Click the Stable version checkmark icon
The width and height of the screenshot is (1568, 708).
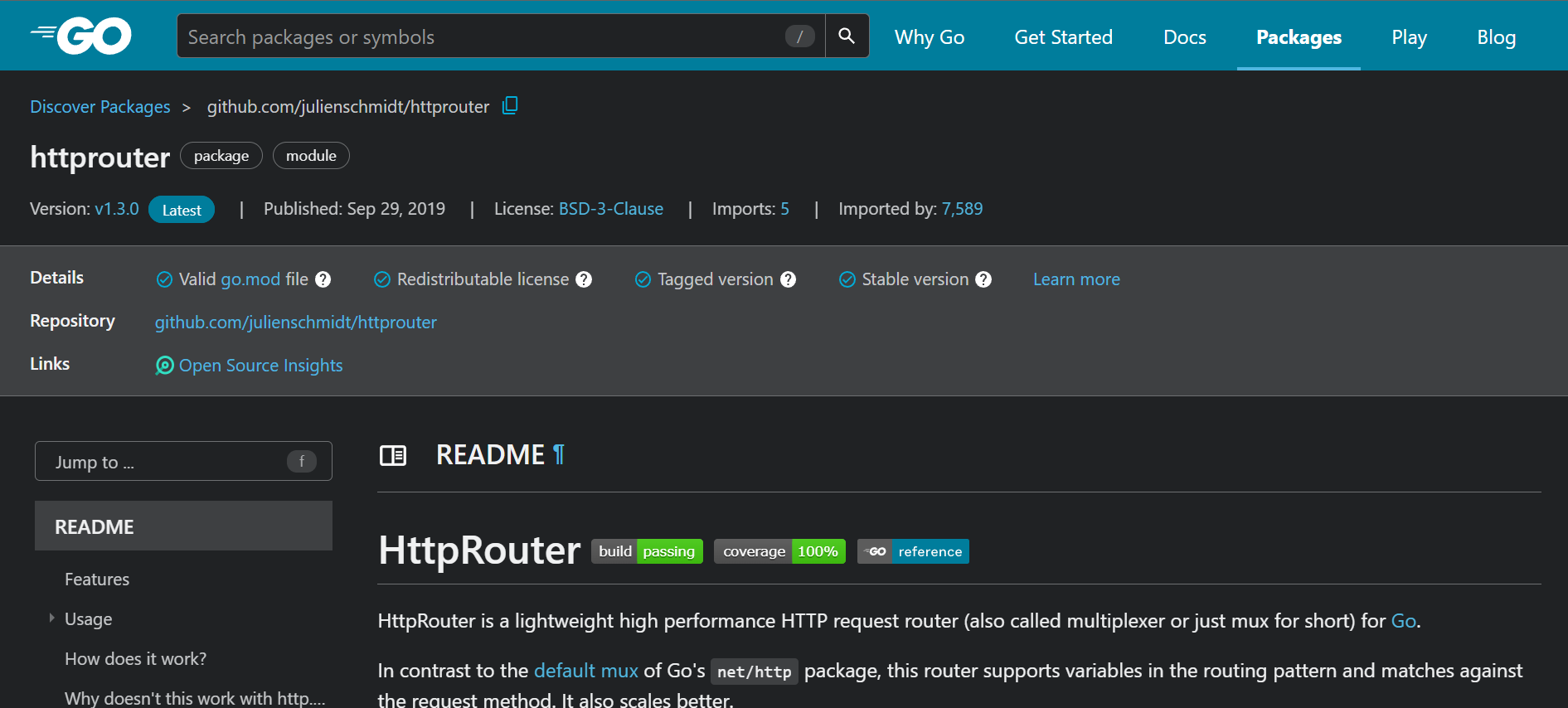(x=847, y=279)
